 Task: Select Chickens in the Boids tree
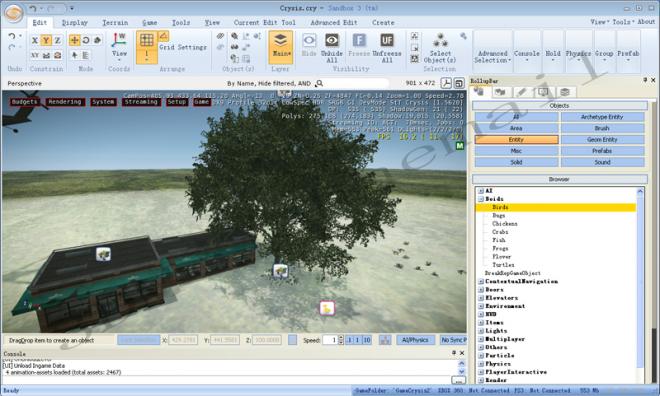point(505,223)
